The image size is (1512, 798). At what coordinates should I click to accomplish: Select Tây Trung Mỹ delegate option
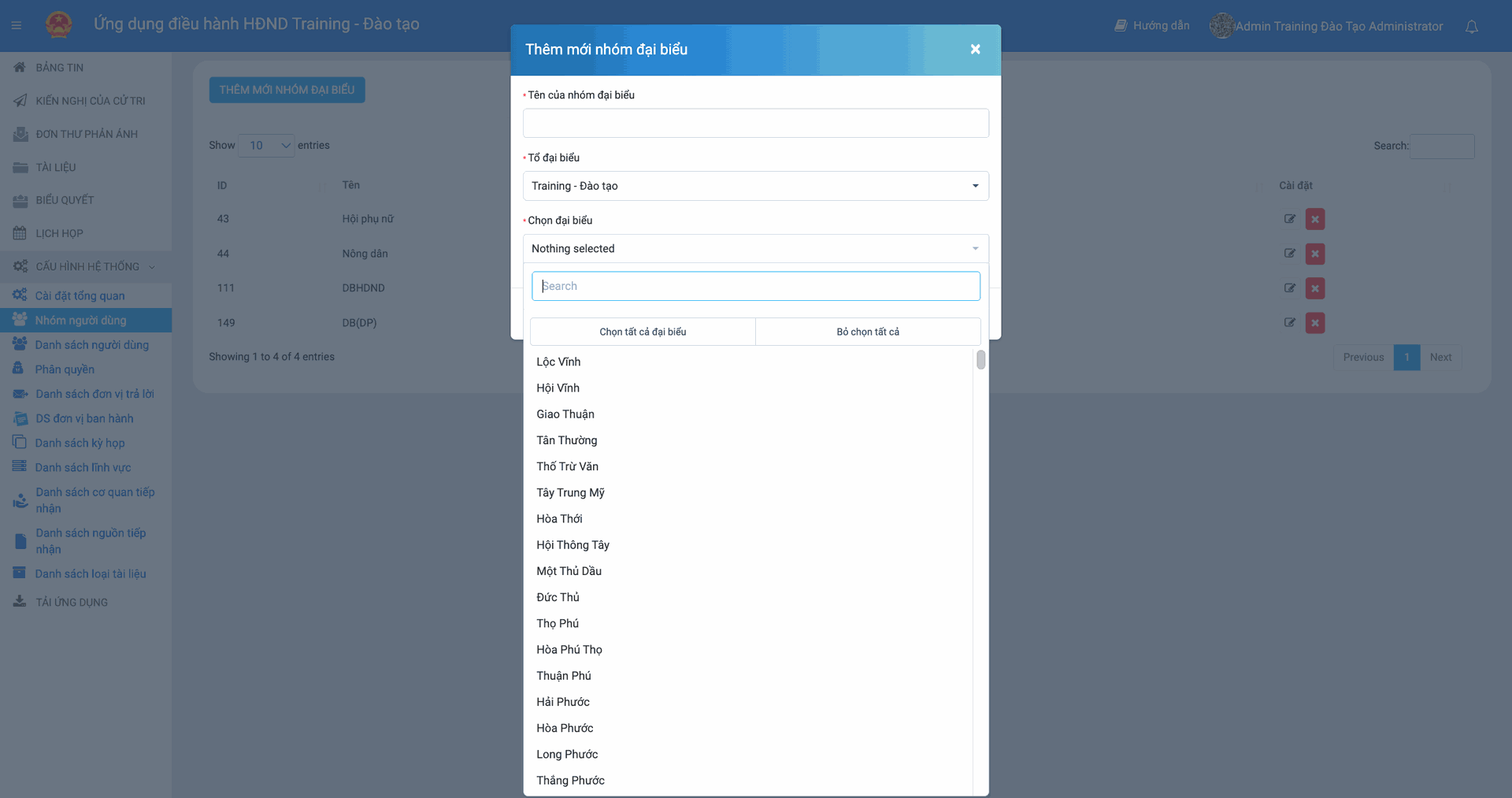(x=570, y=492)
